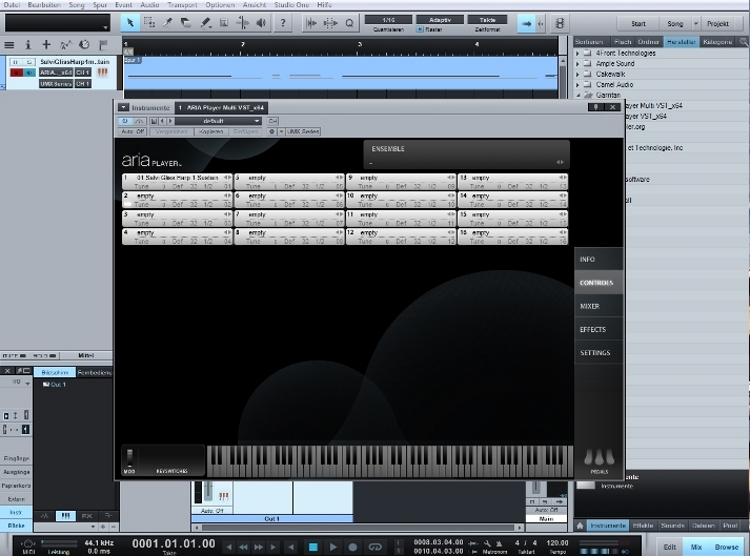Toggle autoscroll arrow button

pyautogui.click(x=526, y=23)
